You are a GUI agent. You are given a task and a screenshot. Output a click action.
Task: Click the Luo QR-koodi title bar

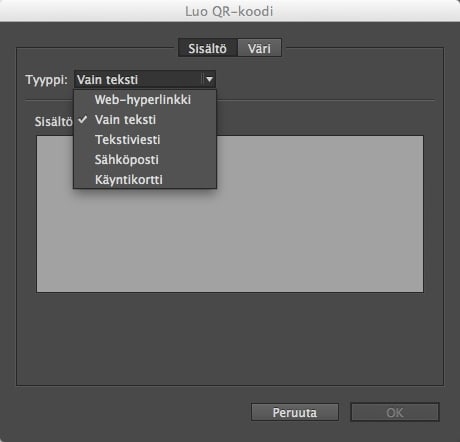[x=230, y=11]
